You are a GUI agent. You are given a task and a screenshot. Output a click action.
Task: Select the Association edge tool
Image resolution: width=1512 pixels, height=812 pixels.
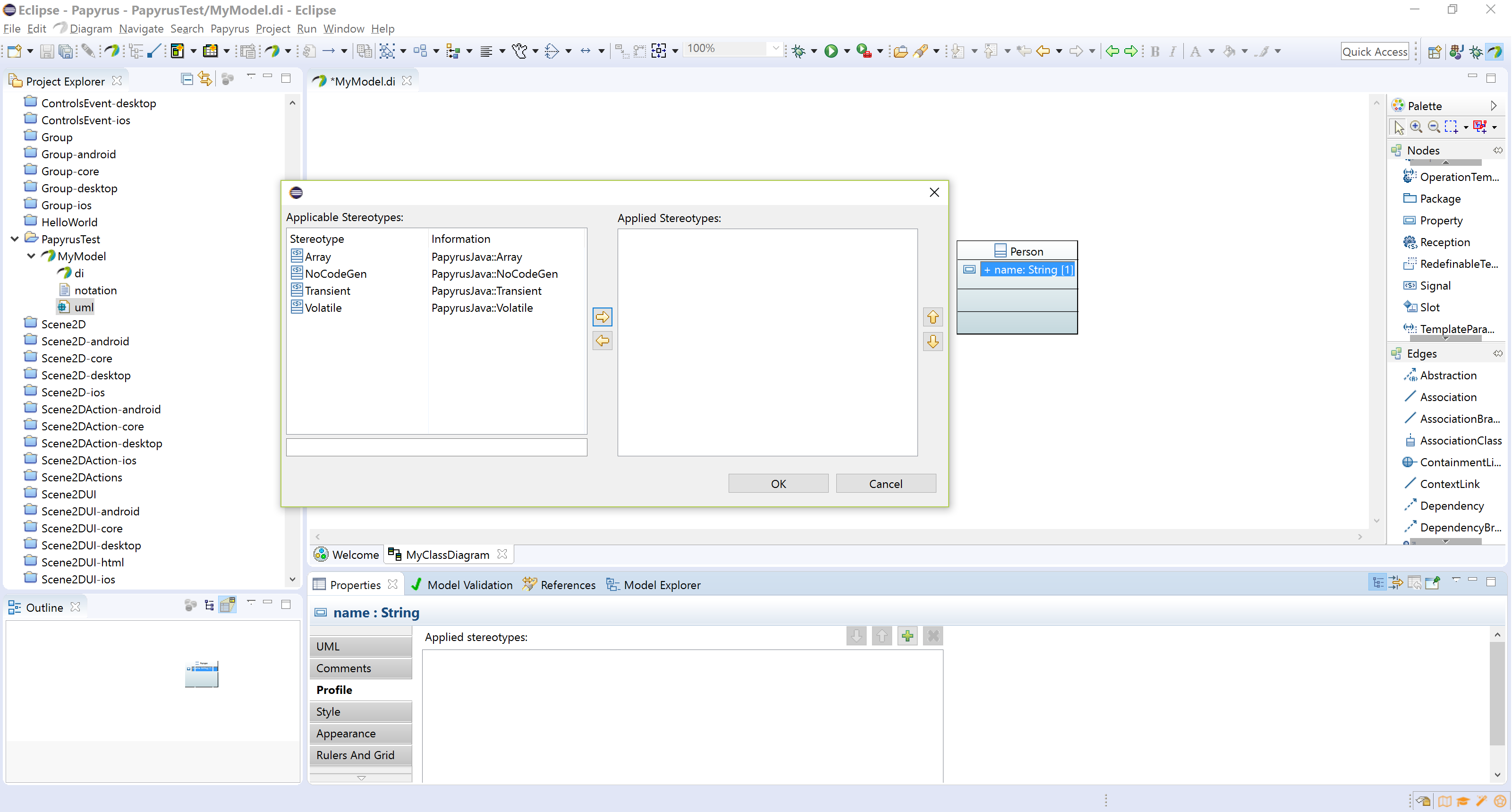click(1440, 397)
